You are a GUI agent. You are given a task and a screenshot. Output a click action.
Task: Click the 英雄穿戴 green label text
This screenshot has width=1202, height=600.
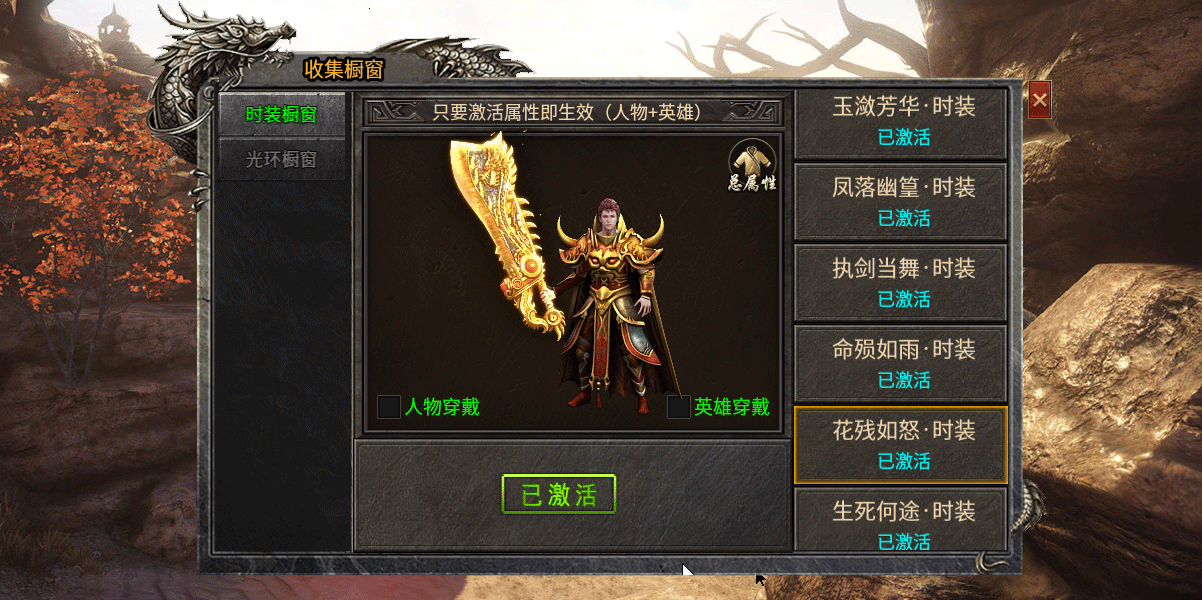point(732,407)
